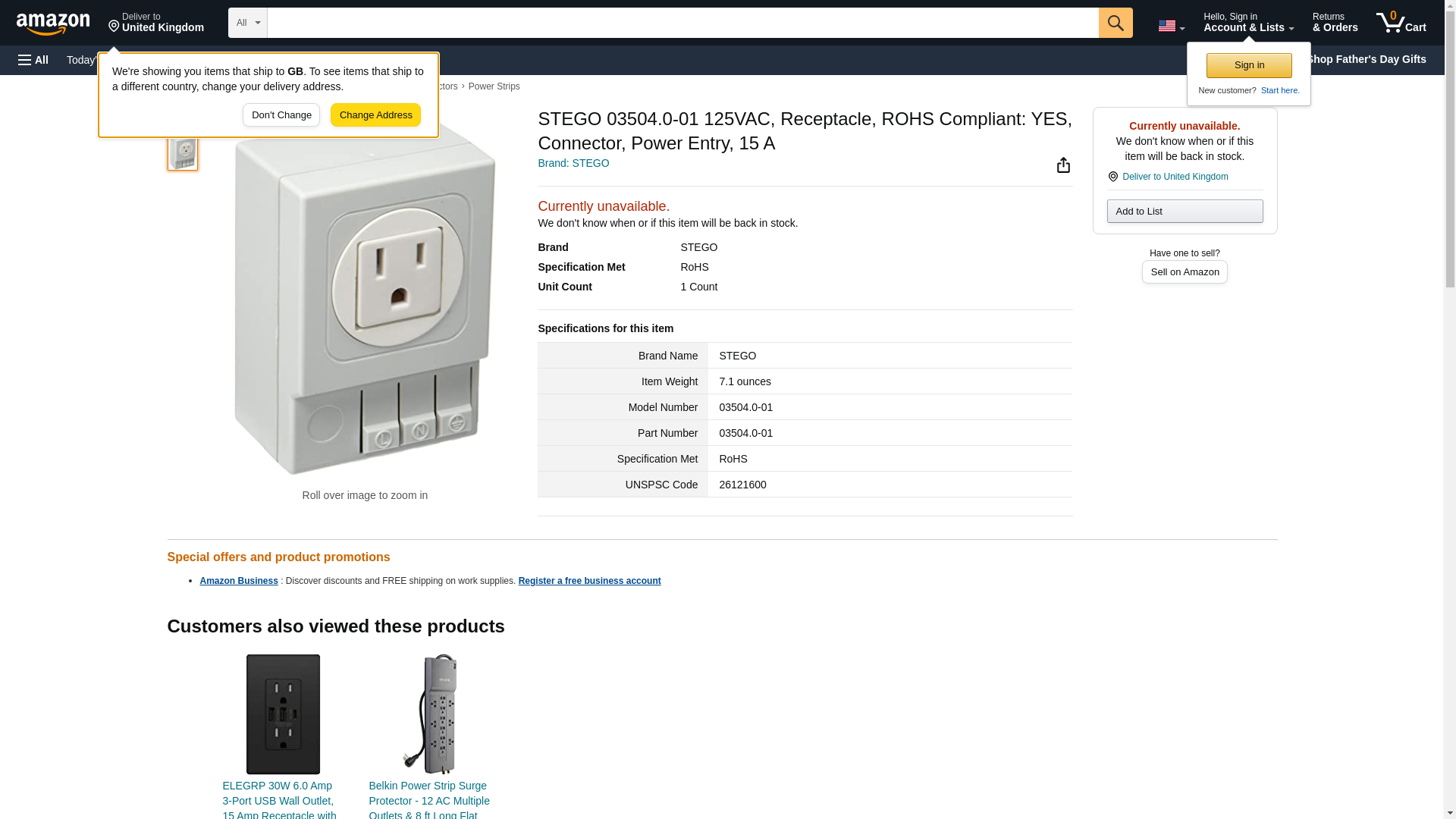This screenshot has height=819, width=1456.
Task: Open the Brand: STEGO link
Action: 573,163
